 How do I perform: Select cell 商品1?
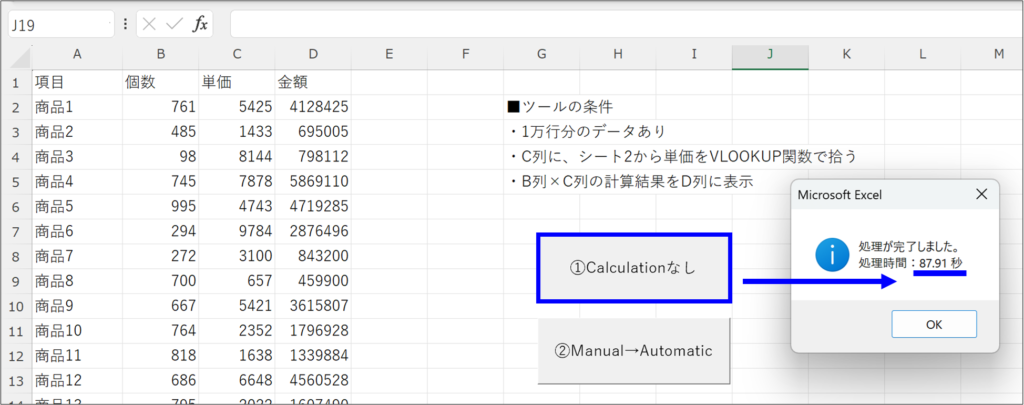pyautogui.click(x=77, y=107)
